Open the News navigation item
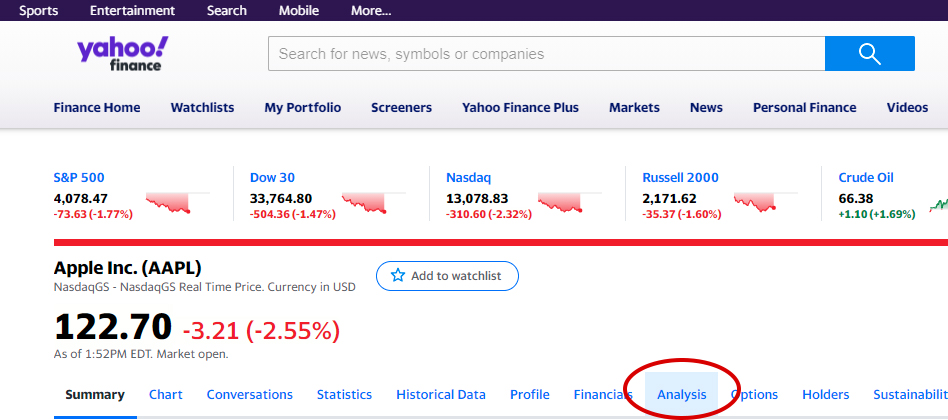The image size is (948, 420). point(706,108)
